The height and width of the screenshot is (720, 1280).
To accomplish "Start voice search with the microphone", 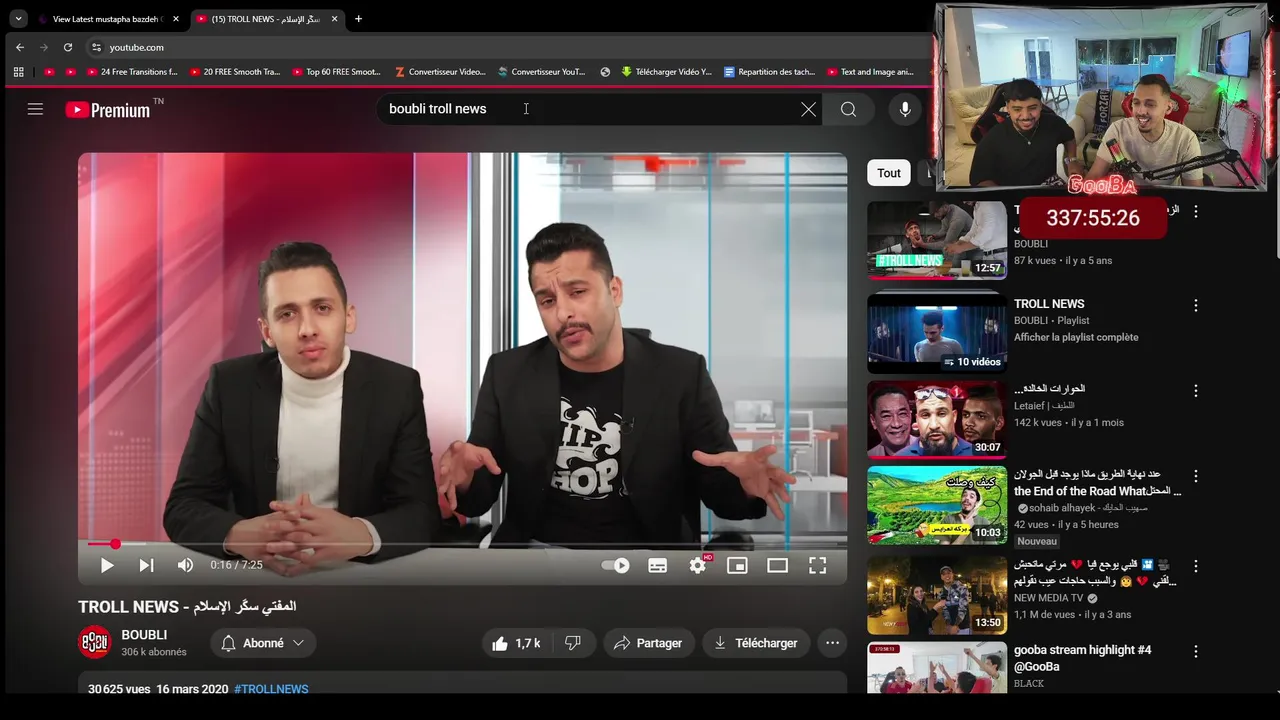I will [x=904, y=109].
